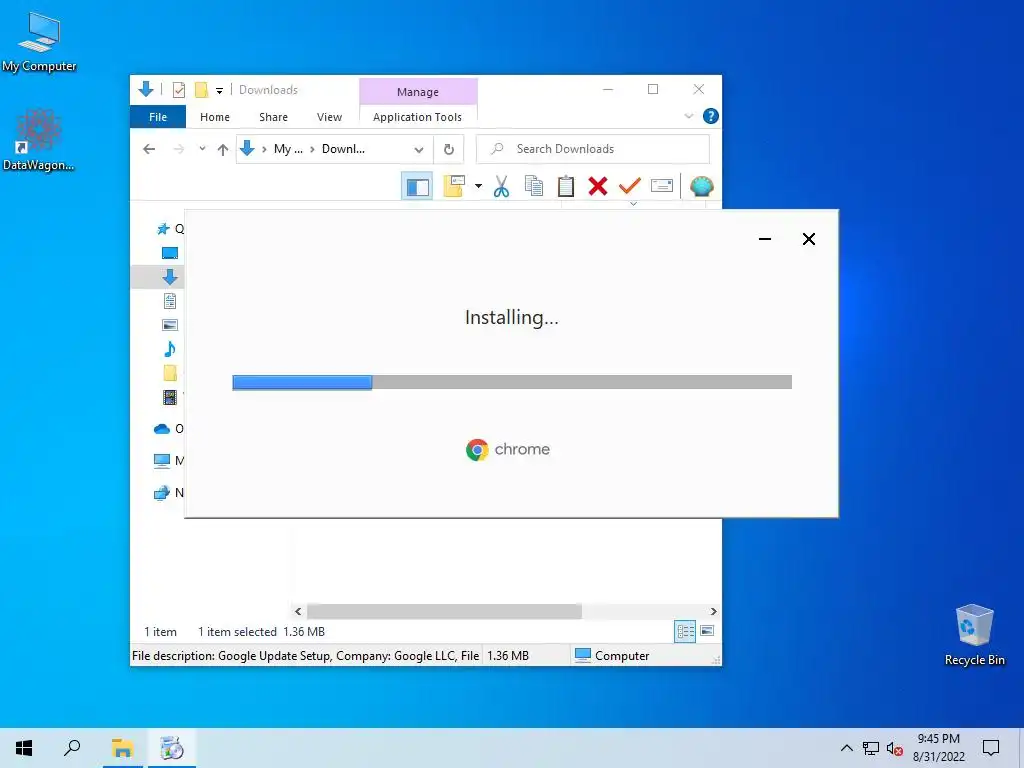Open recent locations dropdown arrow
1024x768 pixels.
tap(202, 149)
